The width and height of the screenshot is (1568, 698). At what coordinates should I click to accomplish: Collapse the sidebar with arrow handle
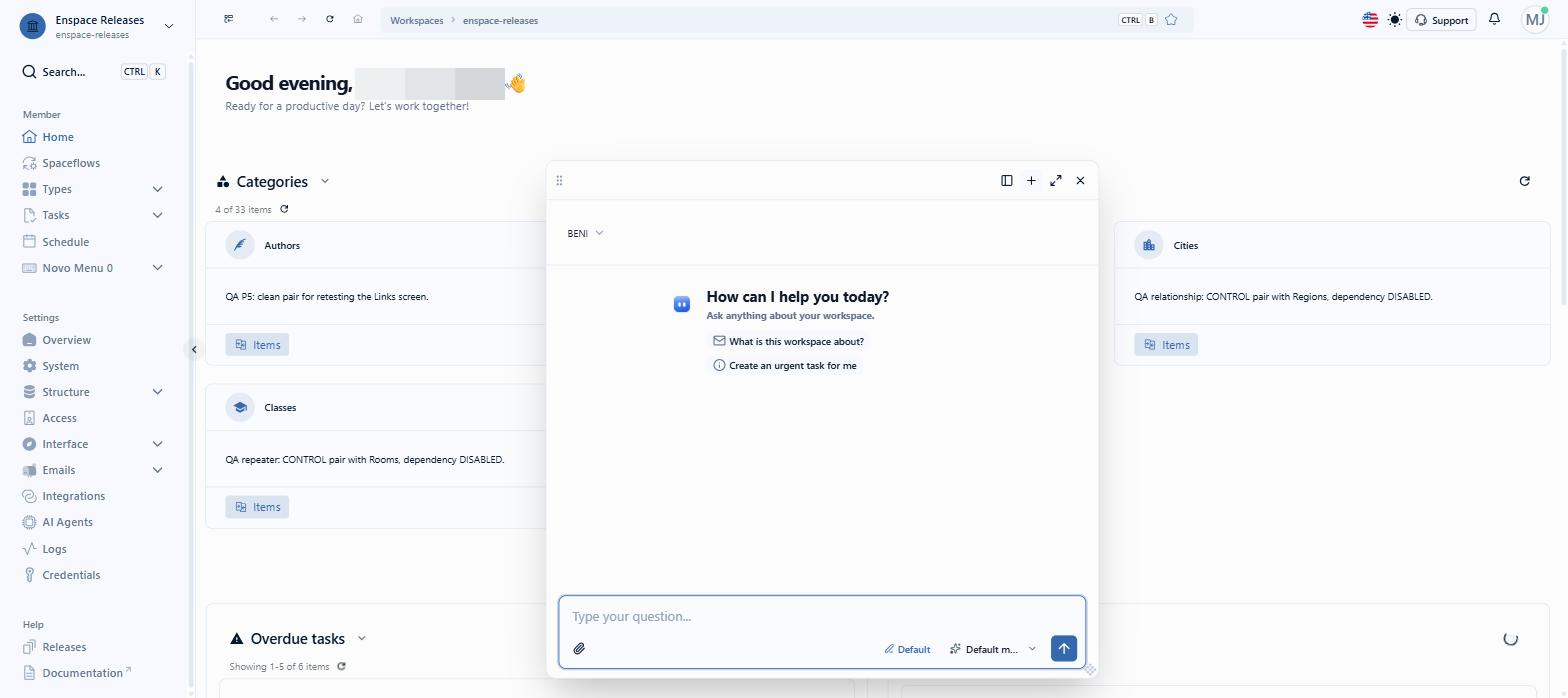tap(194, 349)
